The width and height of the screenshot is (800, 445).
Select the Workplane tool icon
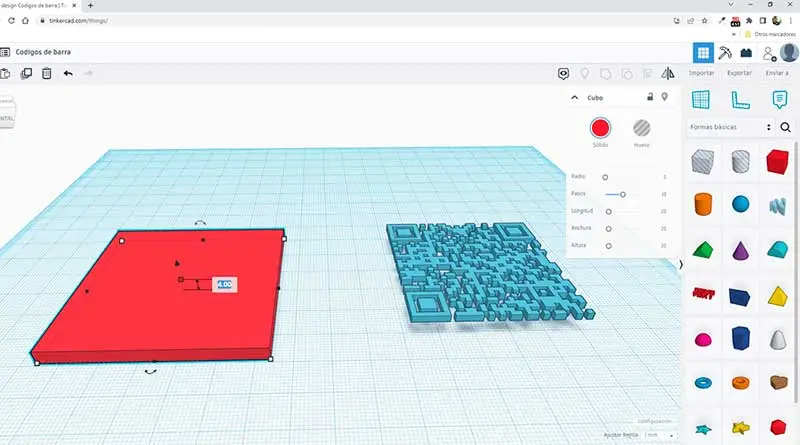click(x=701, y=100)
